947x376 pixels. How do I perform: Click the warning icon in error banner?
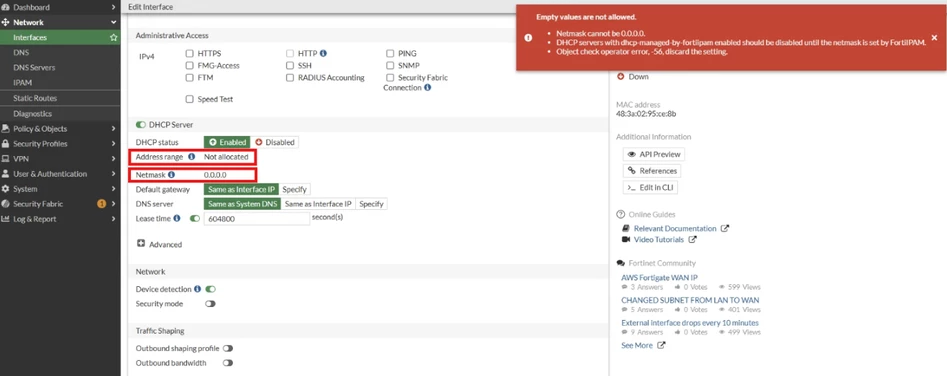[x=528, y=37]
